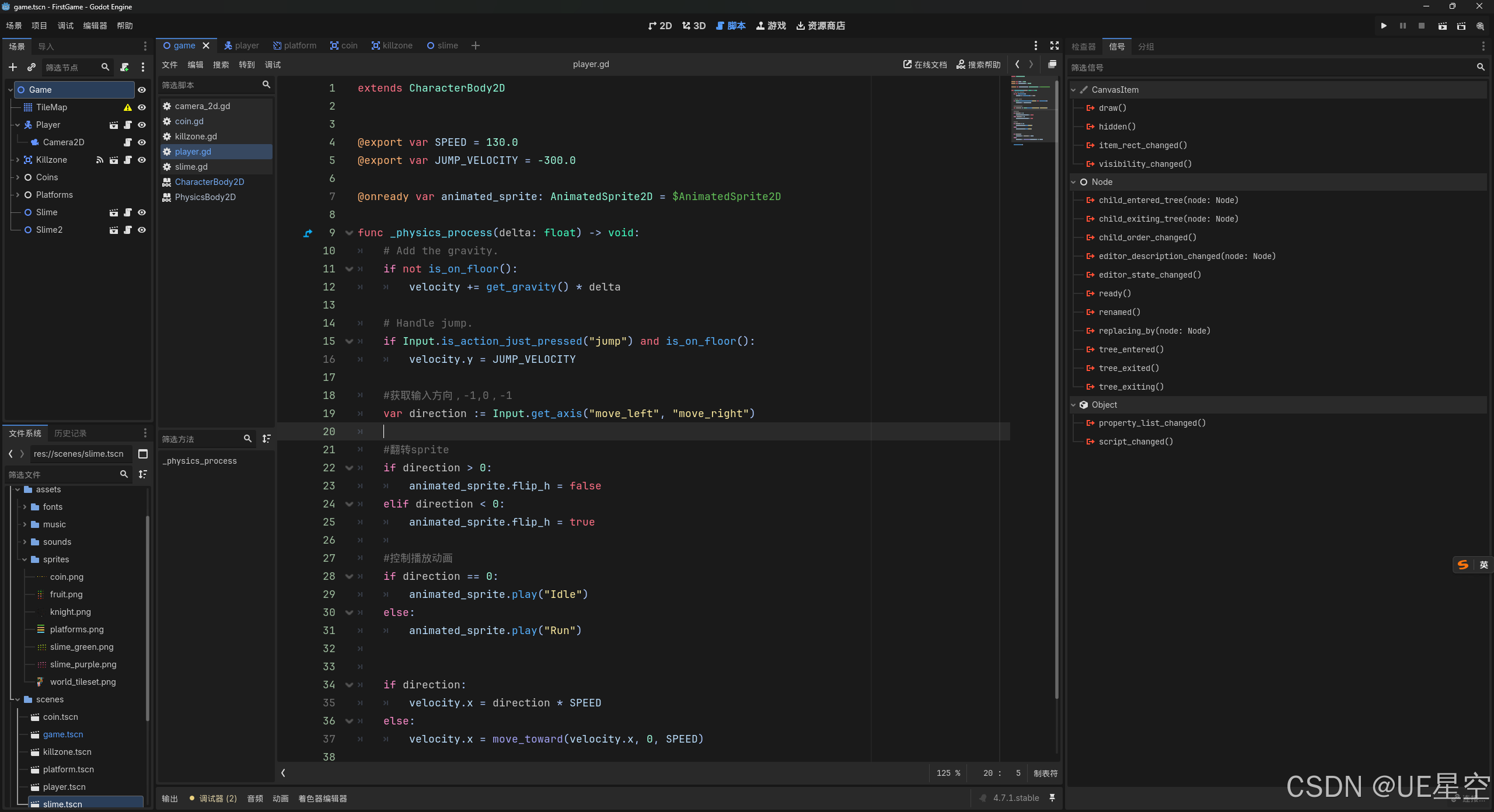This screenshot has width=1494, height=812.
Task: Expand the Killzone node
Action: click(x=18, y=160)
